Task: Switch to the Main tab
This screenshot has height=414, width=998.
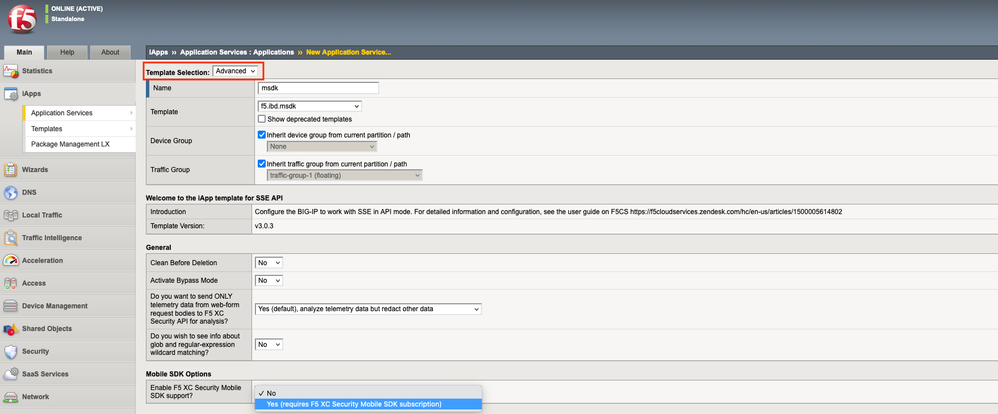Action: pyautogui.click(x=25, y=52)
